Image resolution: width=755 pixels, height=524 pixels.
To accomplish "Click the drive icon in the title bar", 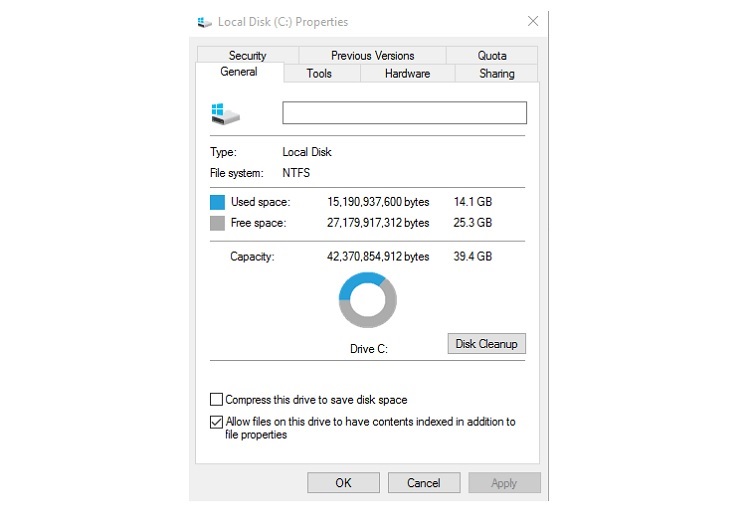I will tap(204, 22).
